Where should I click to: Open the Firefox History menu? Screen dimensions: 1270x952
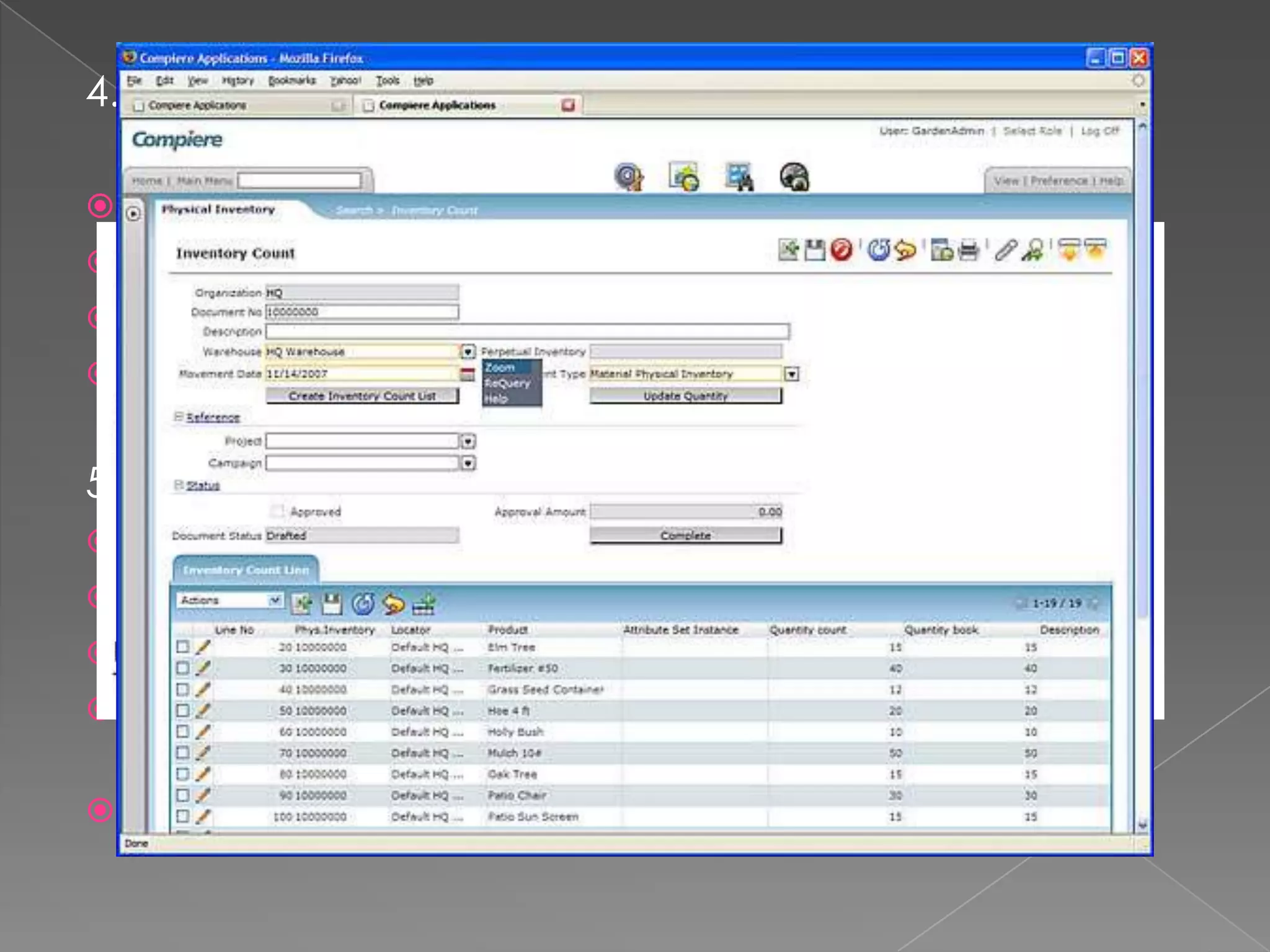[238, 81]
